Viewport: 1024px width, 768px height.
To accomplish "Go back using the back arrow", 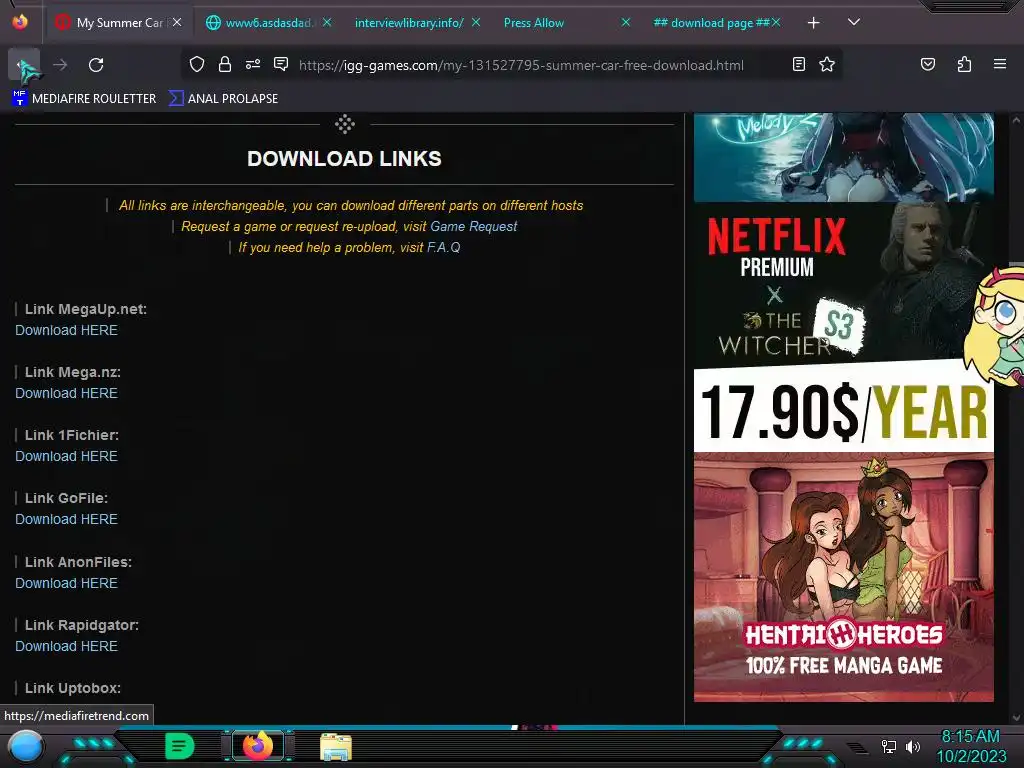I will click(x=24, y=65).
